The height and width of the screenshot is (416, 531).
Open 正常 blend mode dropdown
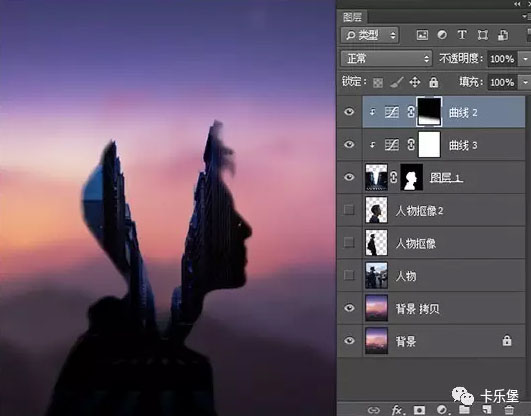pos(386,59)
